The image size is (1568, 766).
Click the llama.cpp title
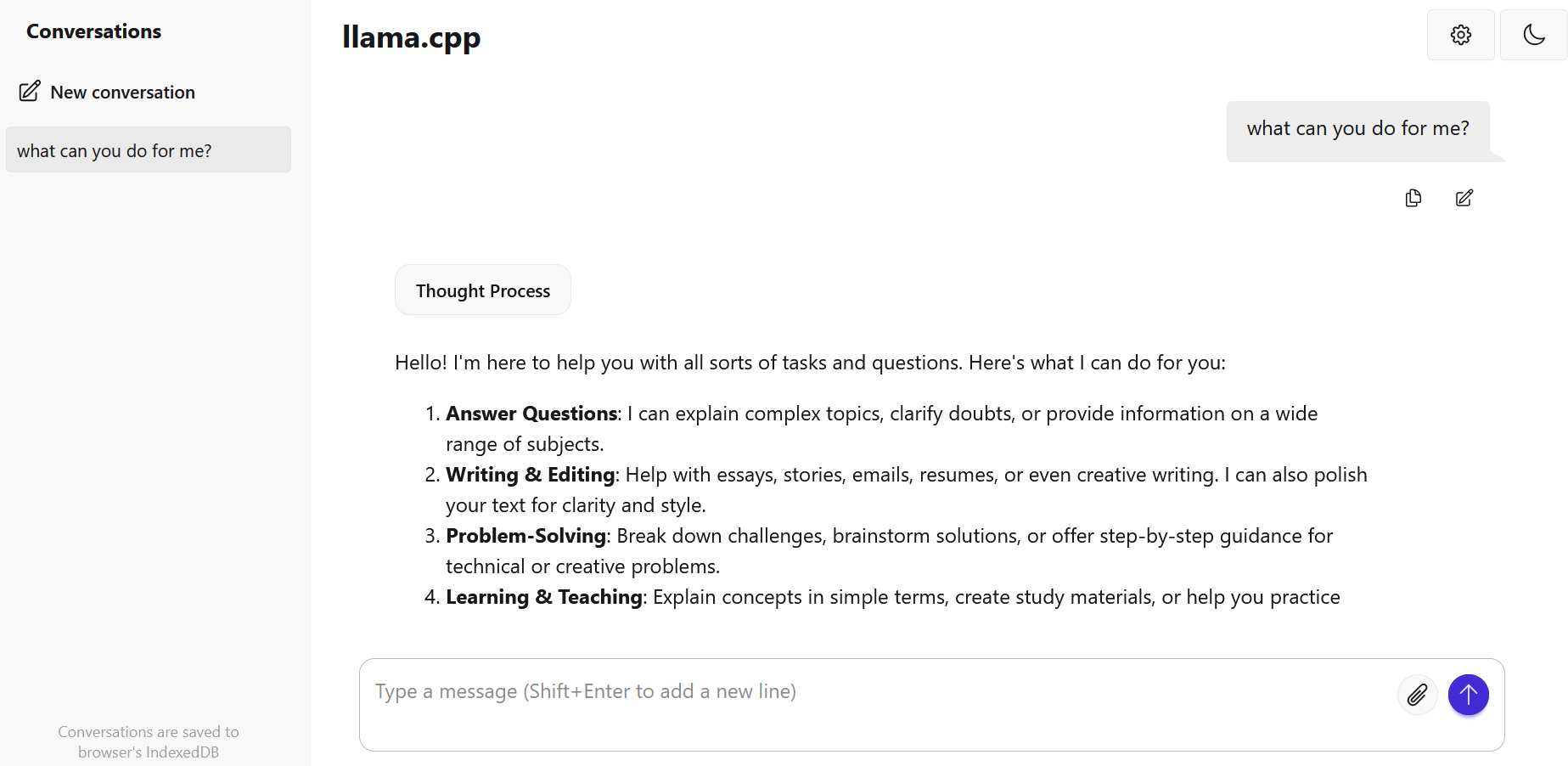[x=411, y=37]
